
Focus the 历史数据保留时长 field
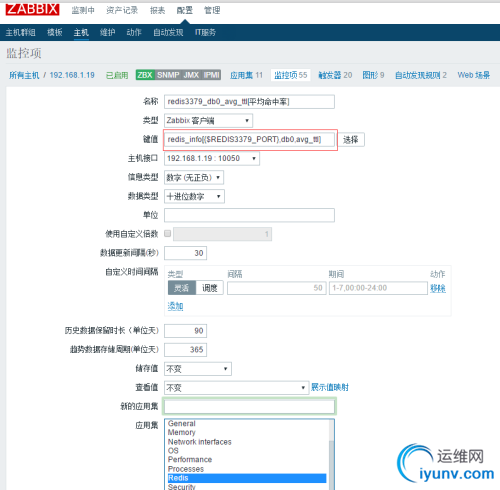pyautogui.click(x=185, y=331)
